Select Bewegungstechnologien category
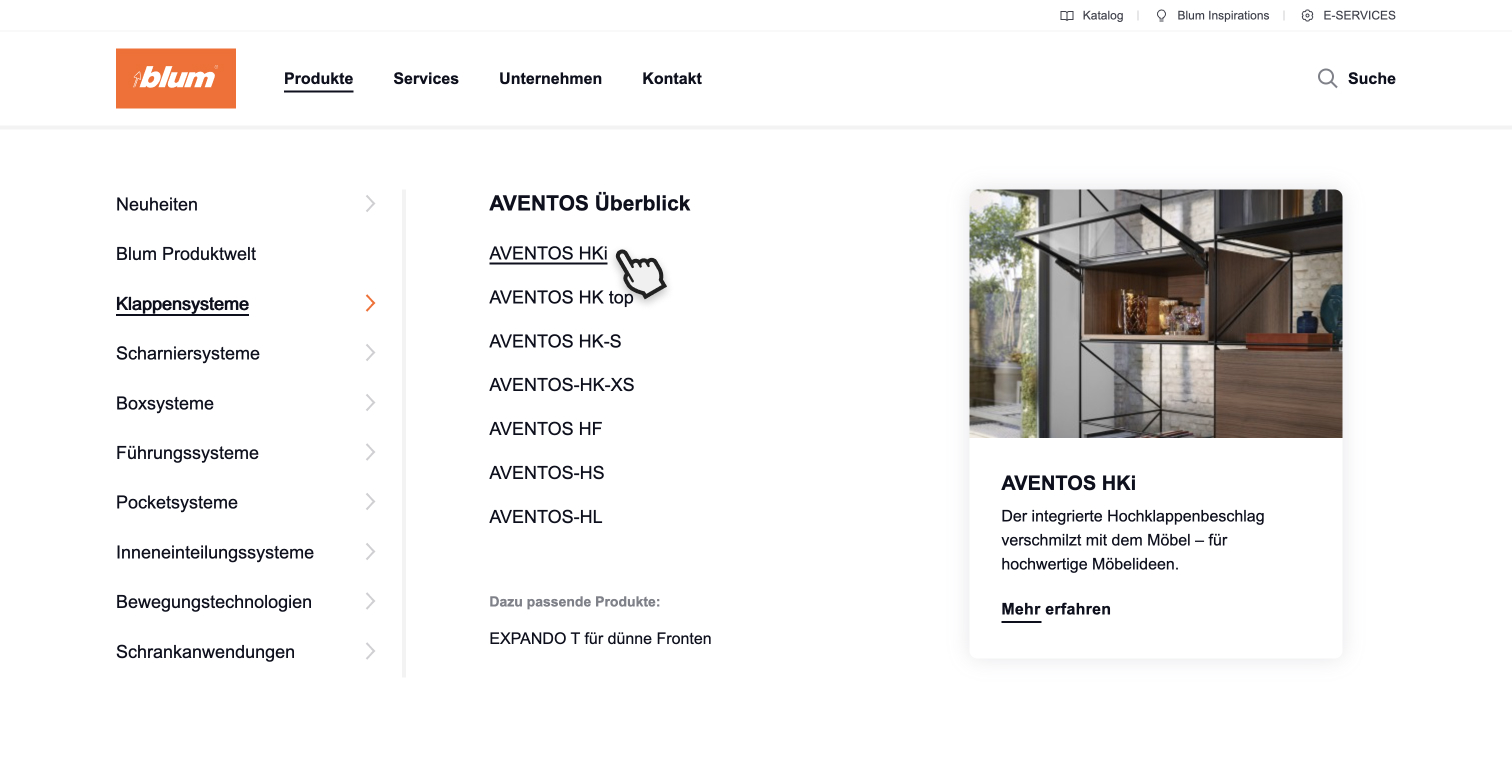This screenshot has width=1512, height=758. pos(214,602)
